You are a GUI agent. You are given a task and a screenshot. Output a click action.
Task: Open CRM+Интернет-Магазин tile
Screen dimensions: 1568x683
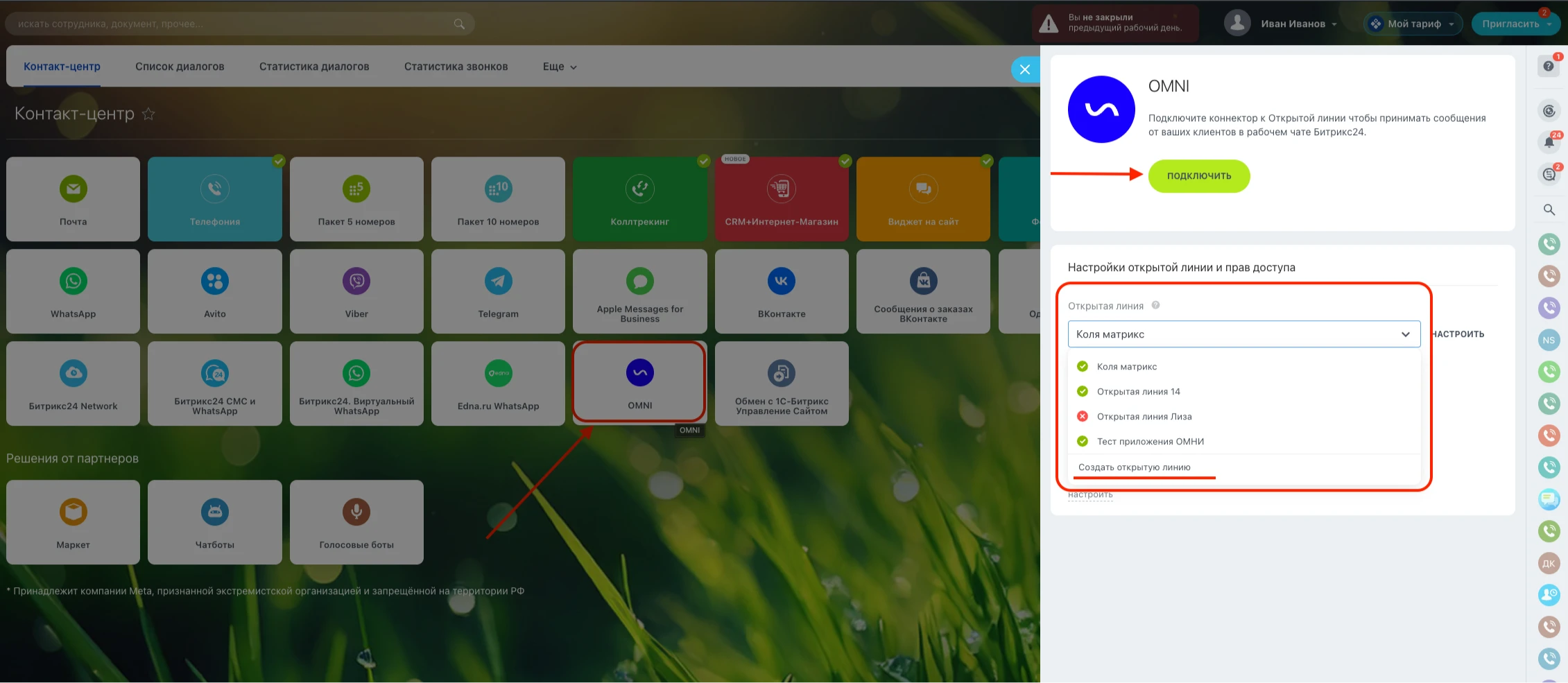tap(782, 199)
